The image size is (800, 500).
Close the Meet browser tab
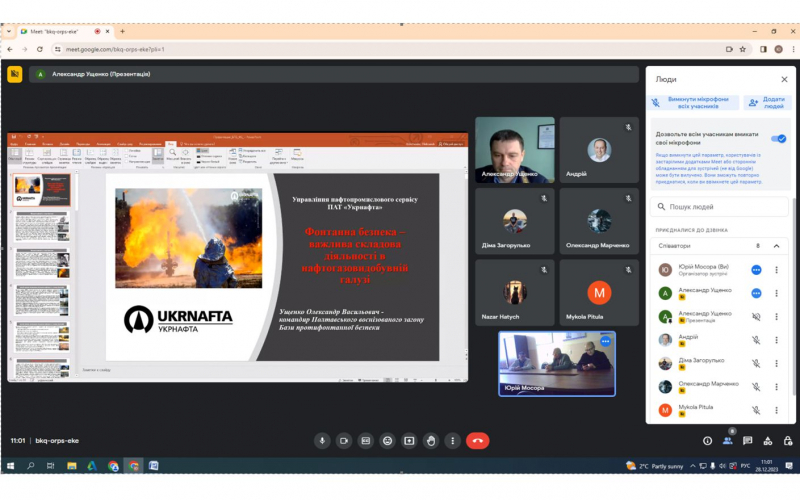[108, 31]
